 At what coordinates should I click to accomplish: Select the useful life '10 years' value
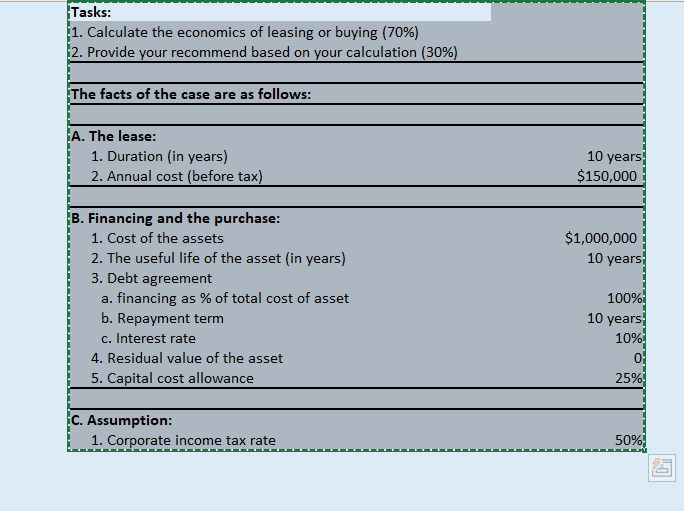click(614, 258)
